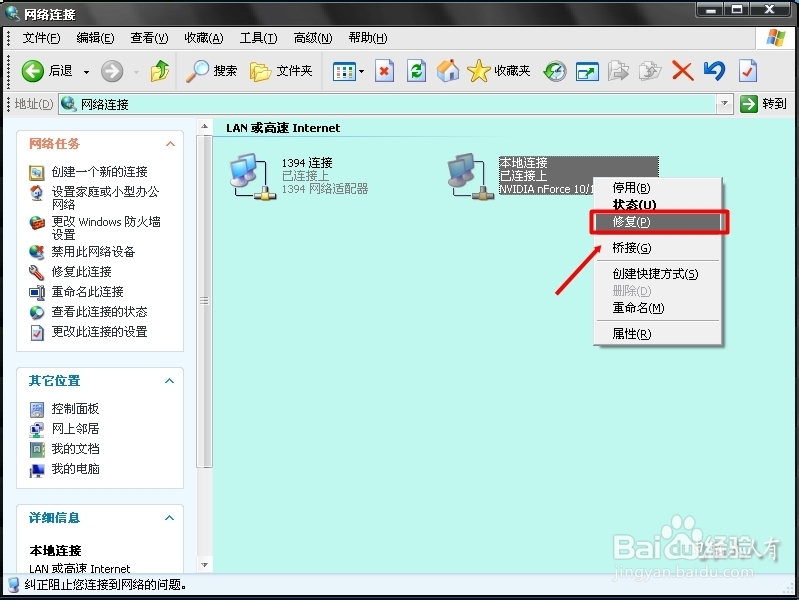Choose 重命名(M) in context menu
The height and width of the screenshot is (600, 799).
click(x=638, y=308)
